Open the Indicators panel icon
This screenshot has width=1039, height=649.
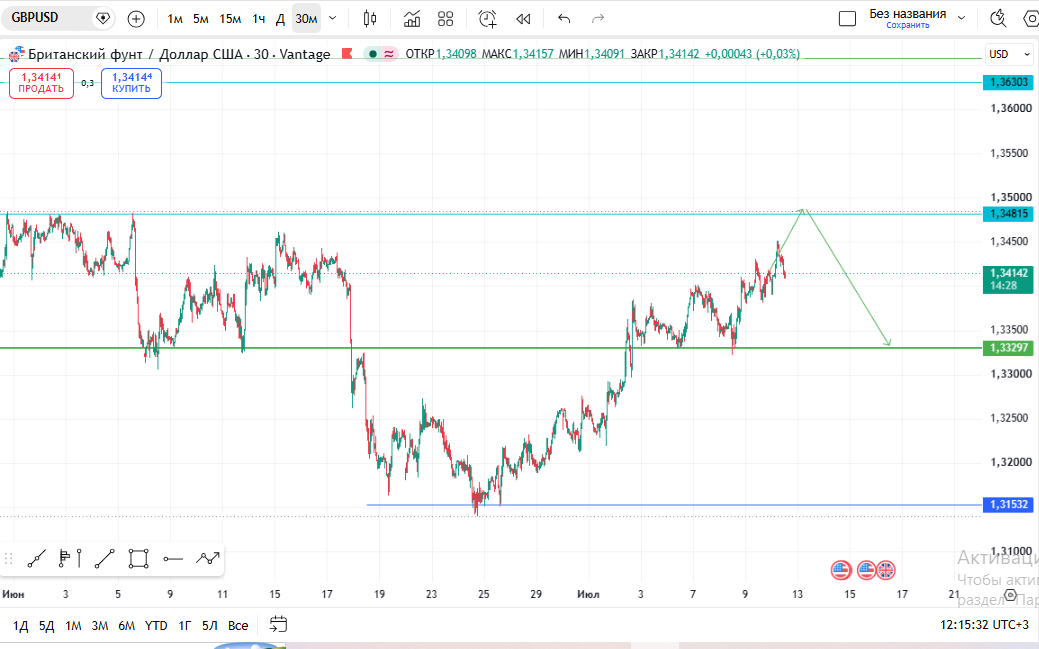tap(412, 19)
